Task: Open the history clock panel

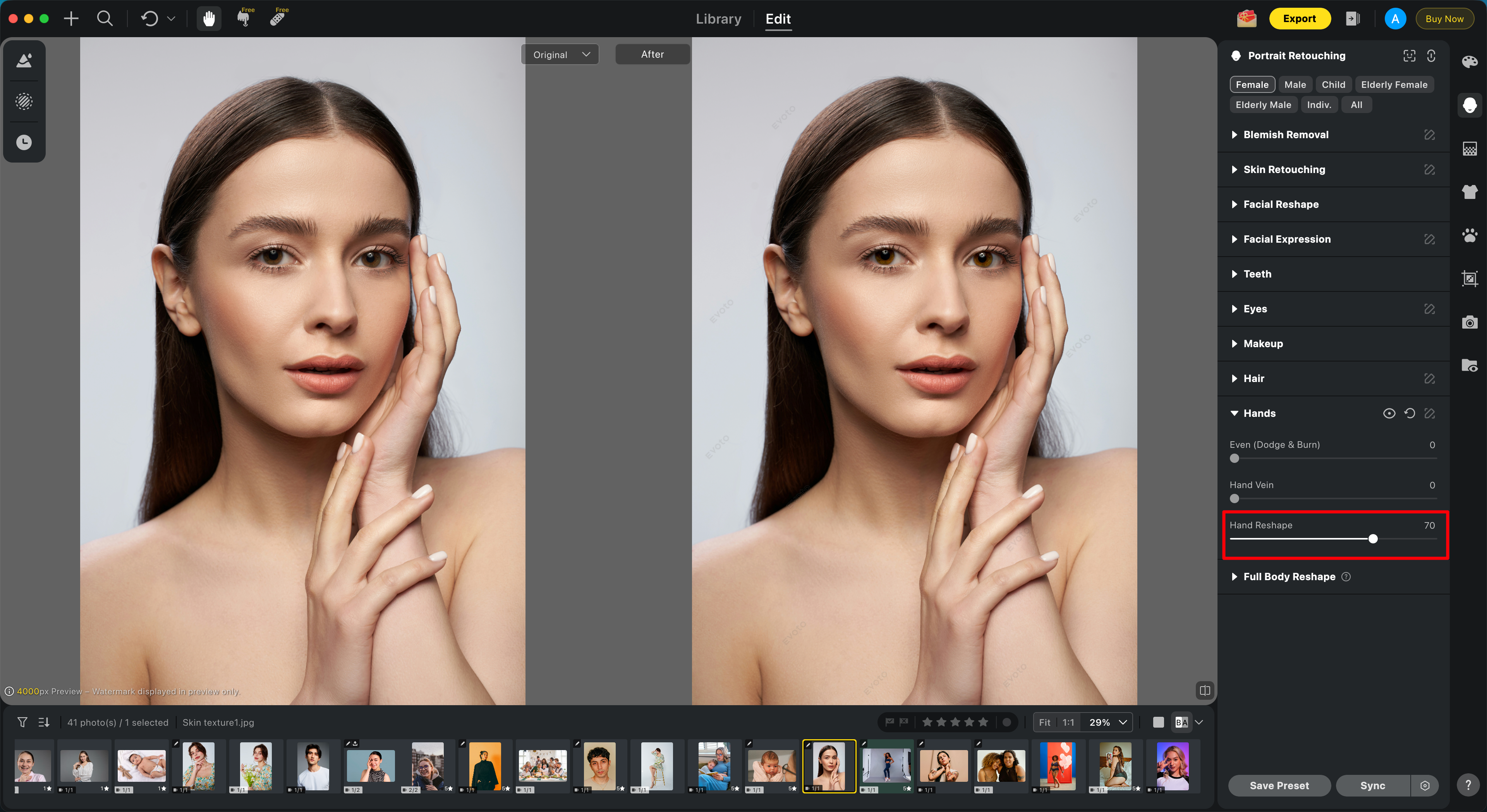Action: (24, 142)
